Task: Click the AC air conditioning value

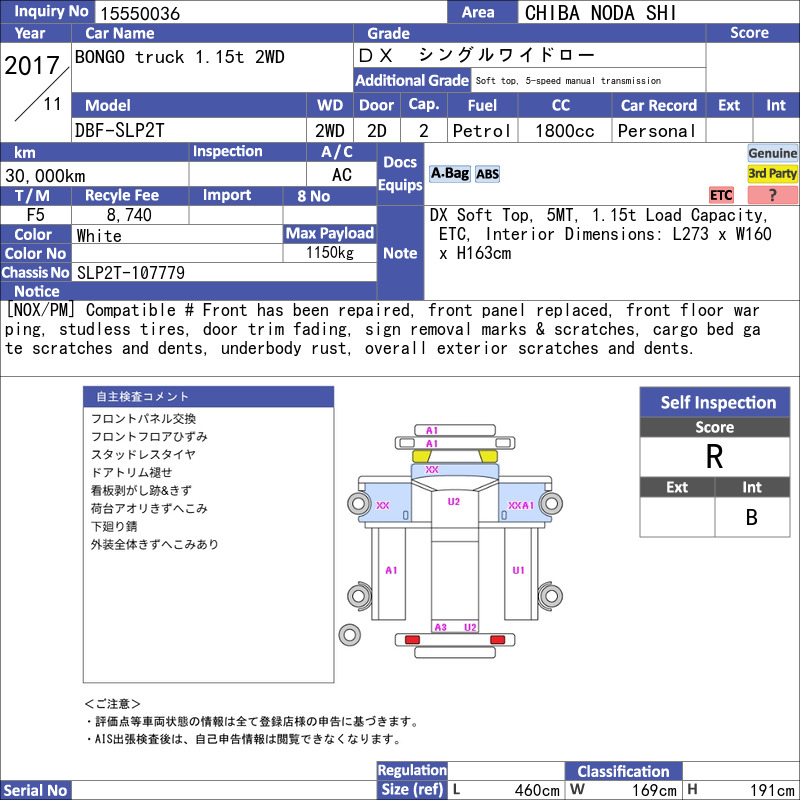Action: [x=342, y=175]
